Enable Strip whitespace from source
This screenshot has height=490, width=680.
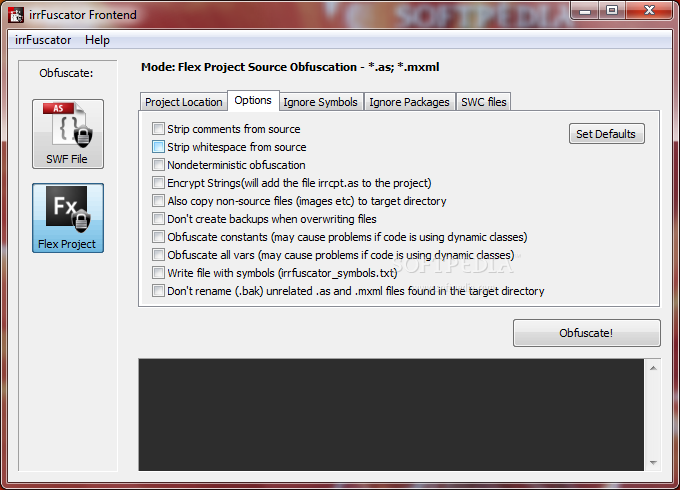point(158,147)
